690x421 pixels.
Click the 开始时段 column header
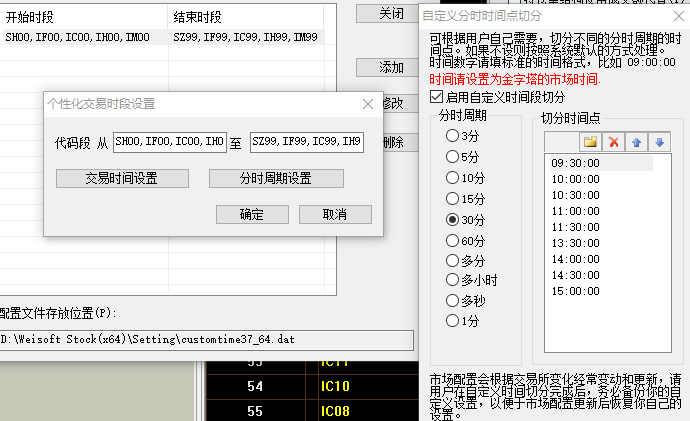click(x=84, y=17)
